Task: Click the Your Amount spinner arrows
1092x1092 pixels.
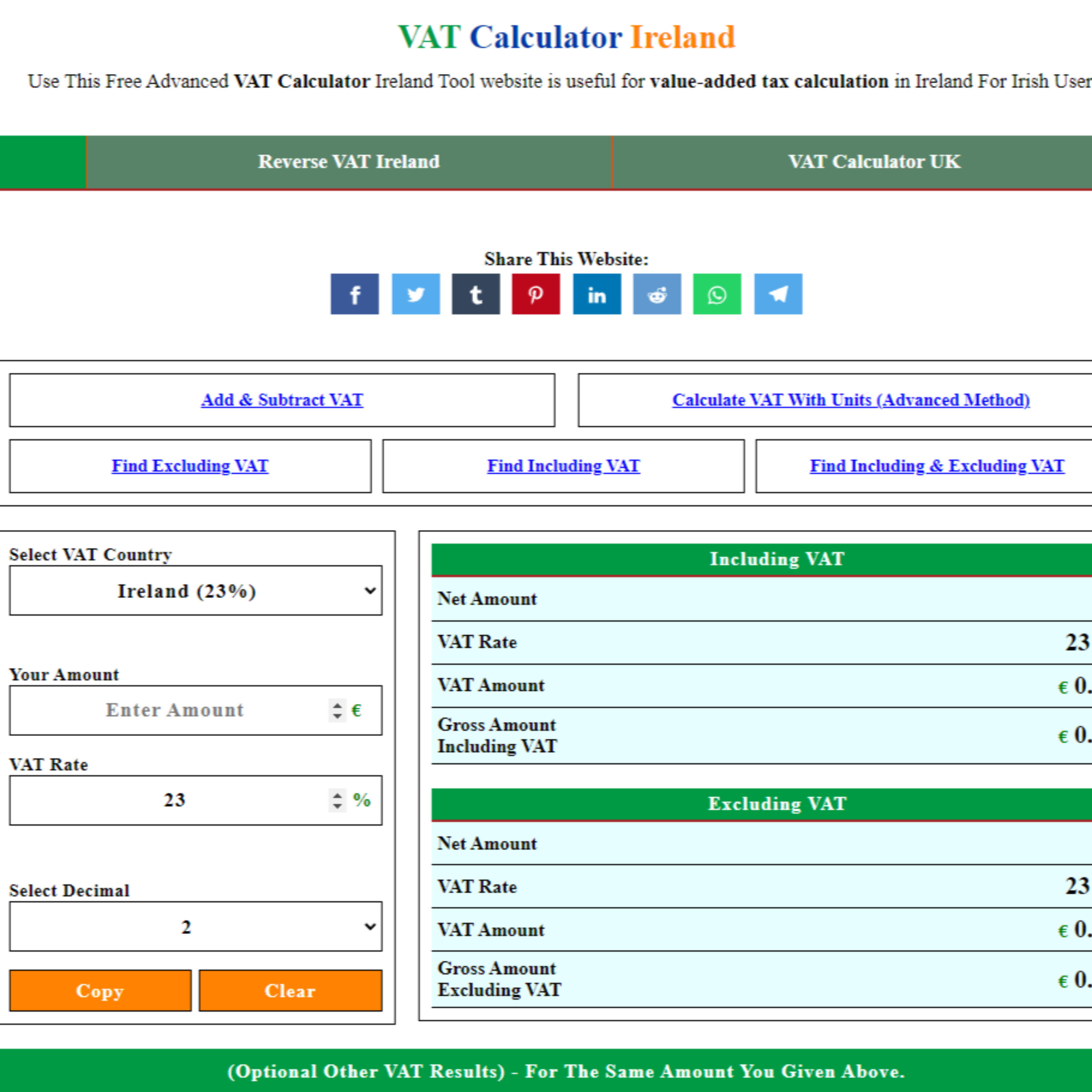Action: point(337,710)
